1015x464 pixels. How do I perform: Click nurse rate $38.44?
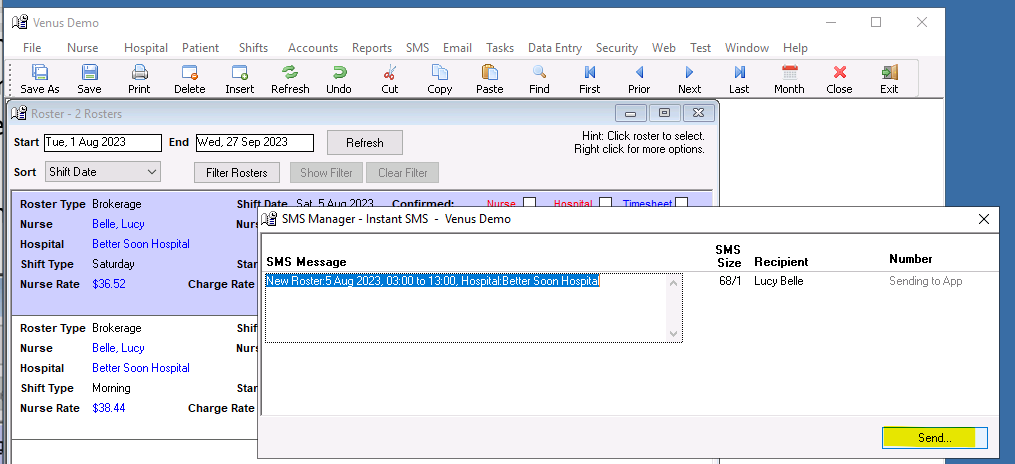click(109, 408)
